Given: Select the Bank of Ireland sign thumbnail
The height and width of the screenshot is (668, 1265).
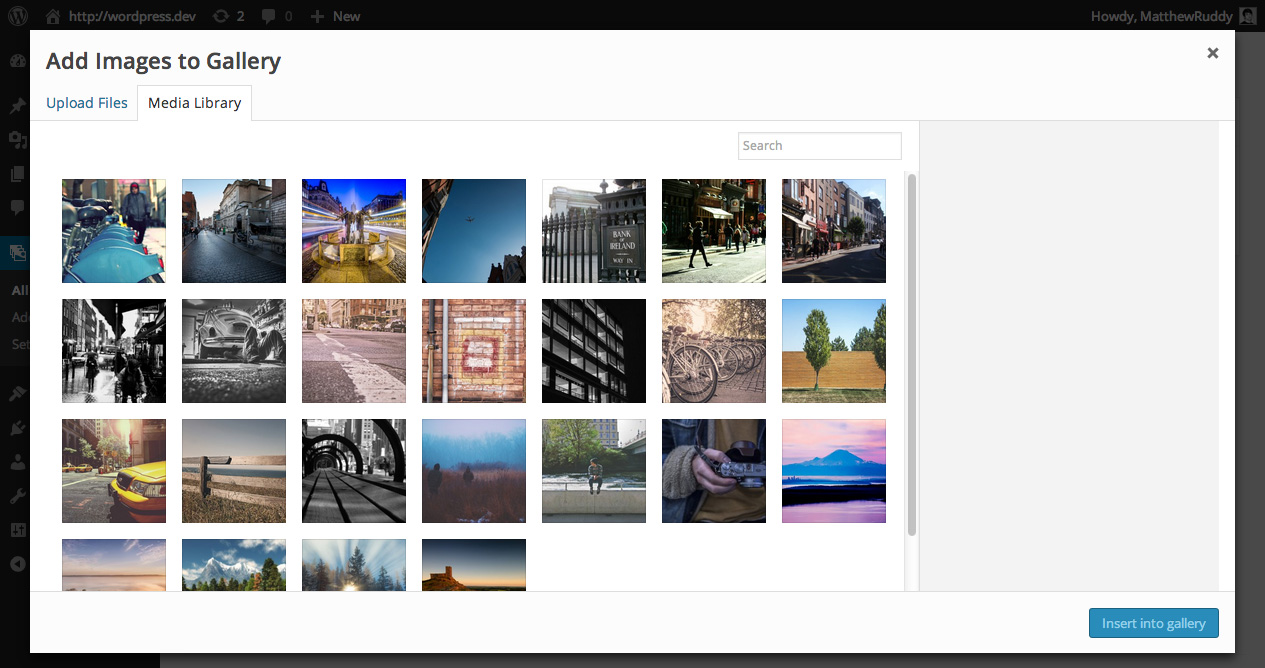Looking at the screenshot, I should (x=594, y=231).
